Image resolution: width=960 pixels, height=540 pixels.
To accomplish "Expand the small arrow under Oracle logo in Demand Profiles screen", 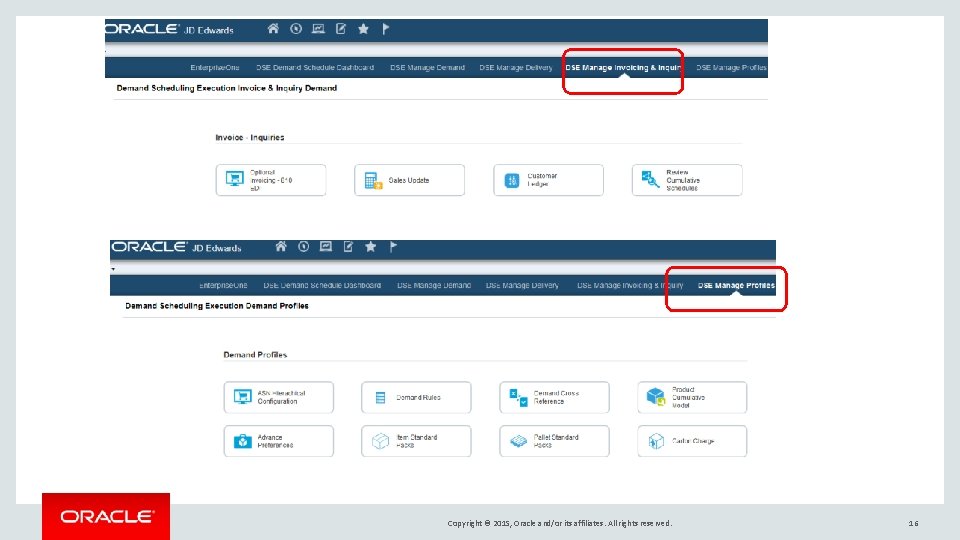I will coord(113,269).
